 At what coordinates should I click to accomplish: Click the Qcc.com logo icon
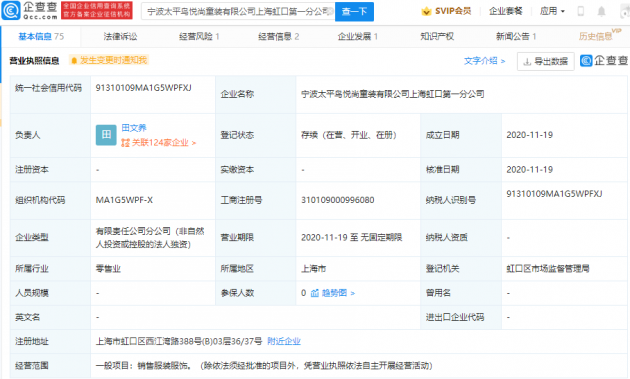point(11,10)
